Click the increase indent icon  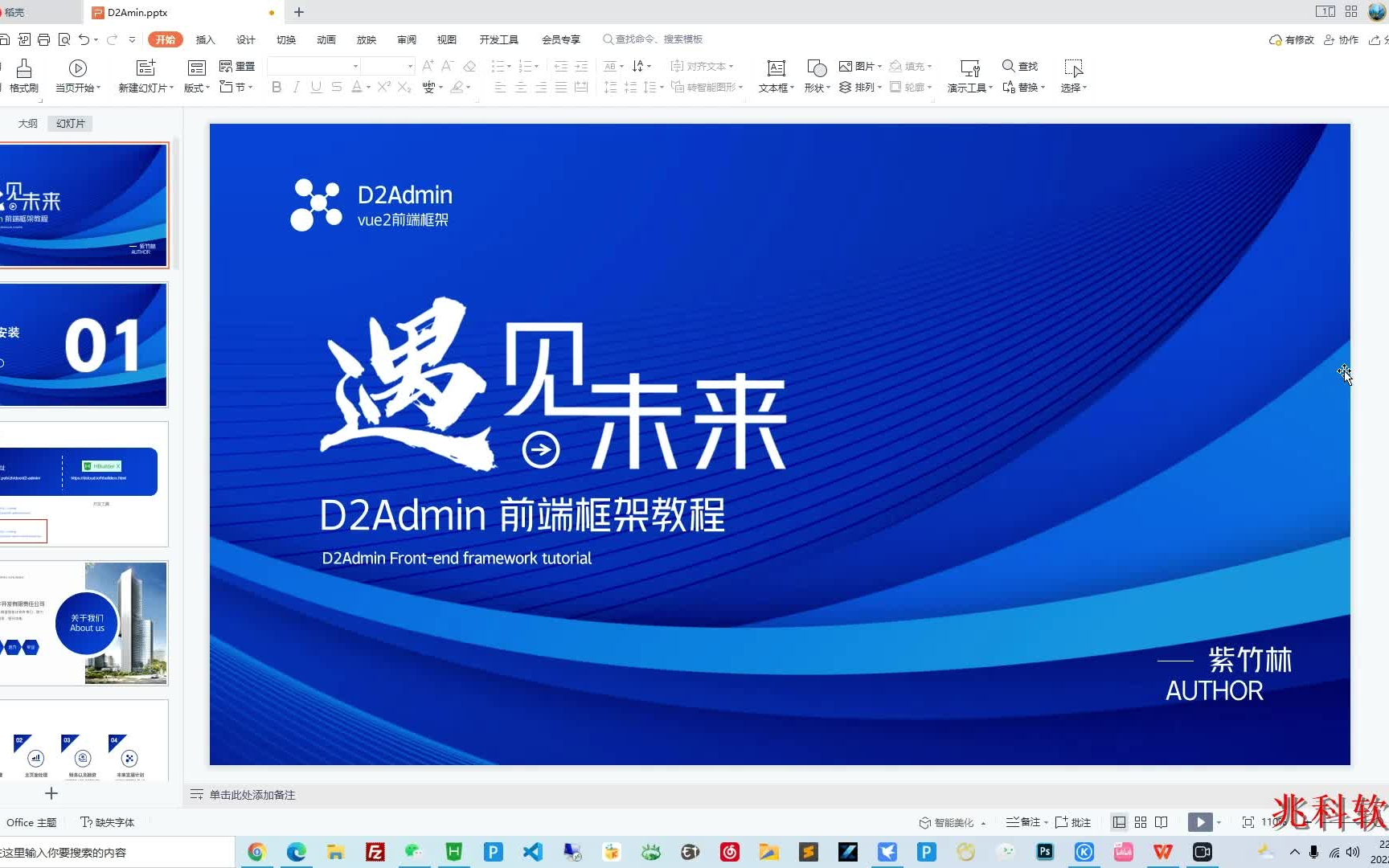pos(581,66)
